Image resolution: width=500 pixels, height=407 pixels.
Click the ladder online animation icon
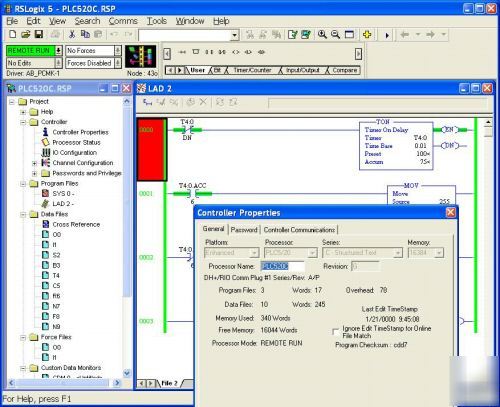click(x=141, y=57)
